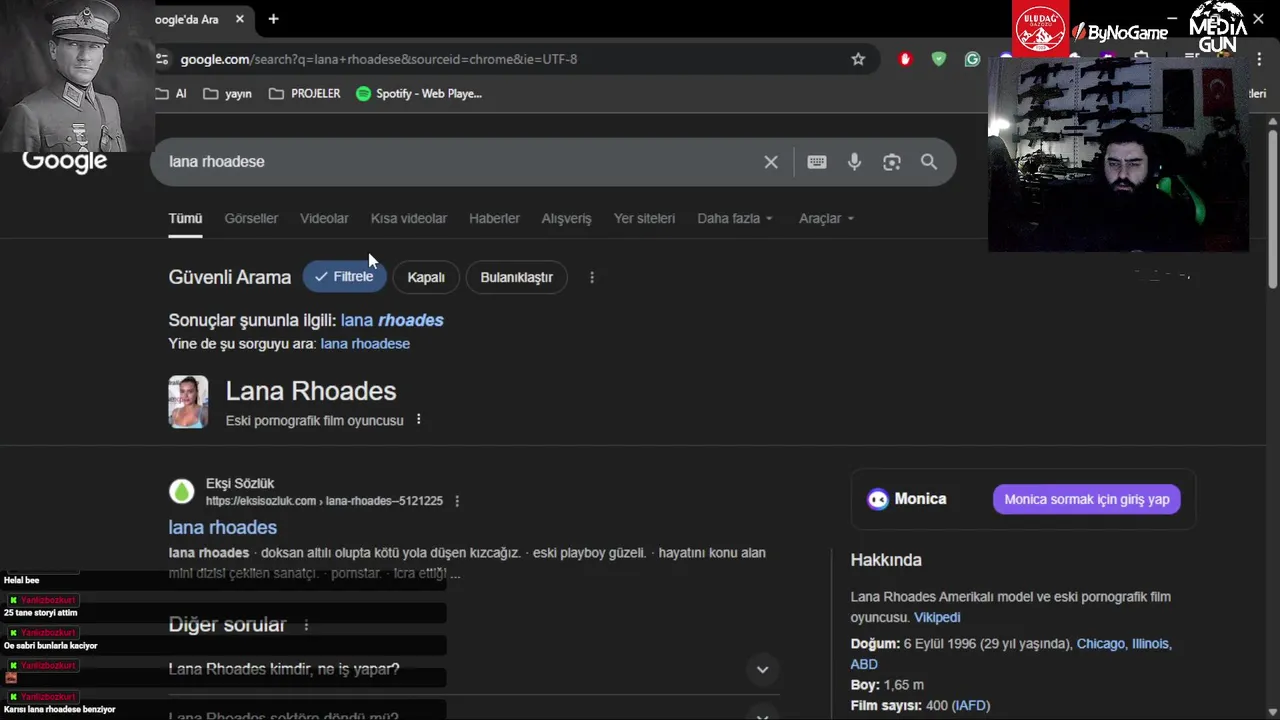Click chat message 'Helal bee'

click(21, 580)
